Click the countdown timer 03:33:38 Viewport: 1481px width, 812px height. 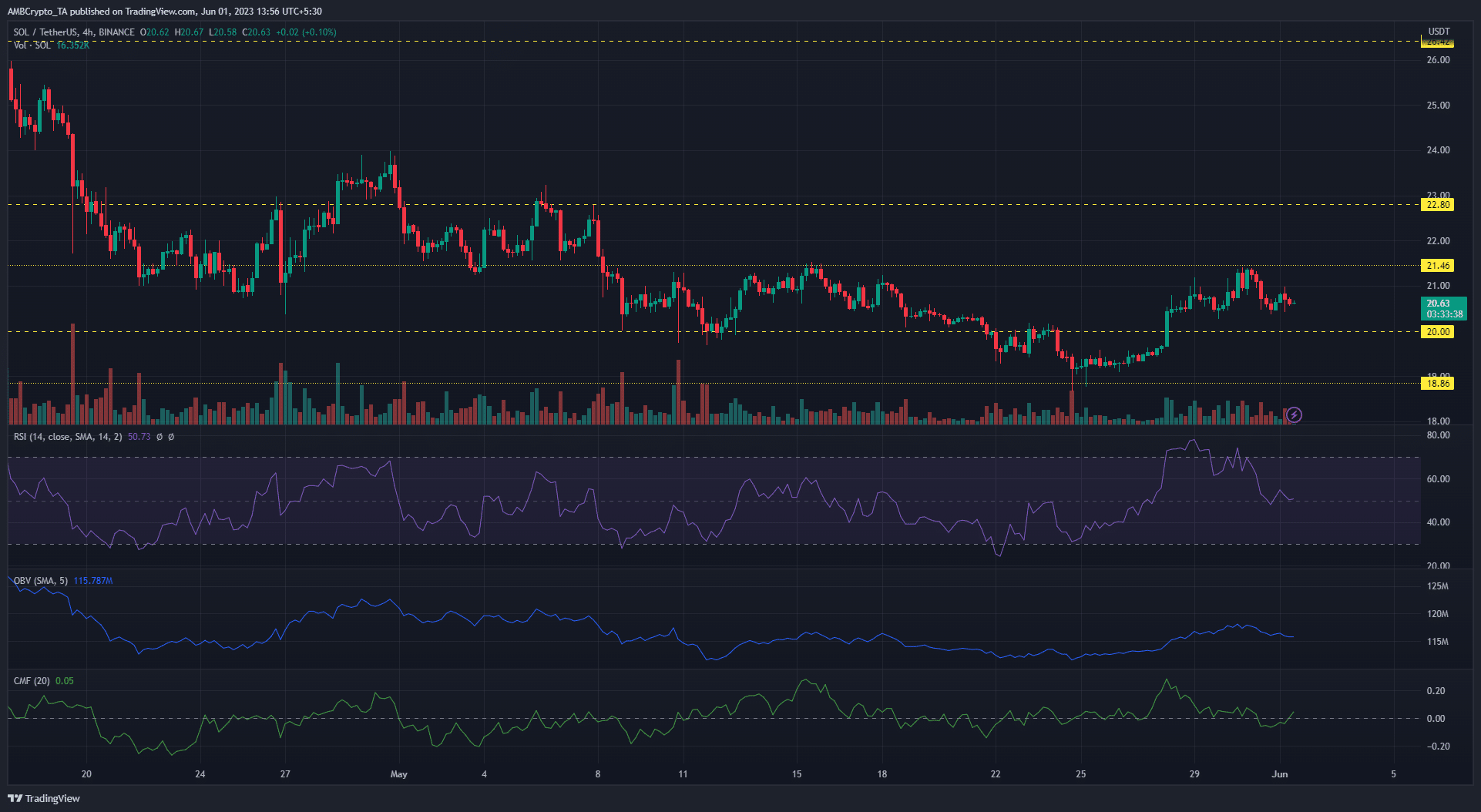[x=1444, y=314]
